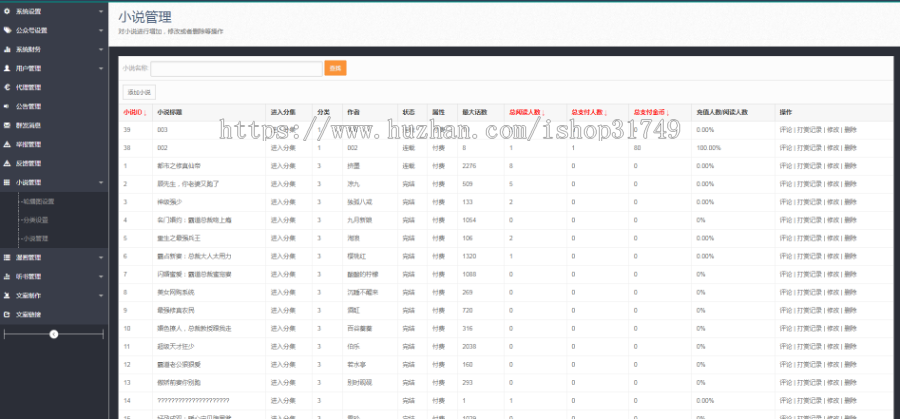The height and width of the screenshot is (419, 900).
Task: Open the 轮播图设置 submenu item
Action: tap(37, 201)
